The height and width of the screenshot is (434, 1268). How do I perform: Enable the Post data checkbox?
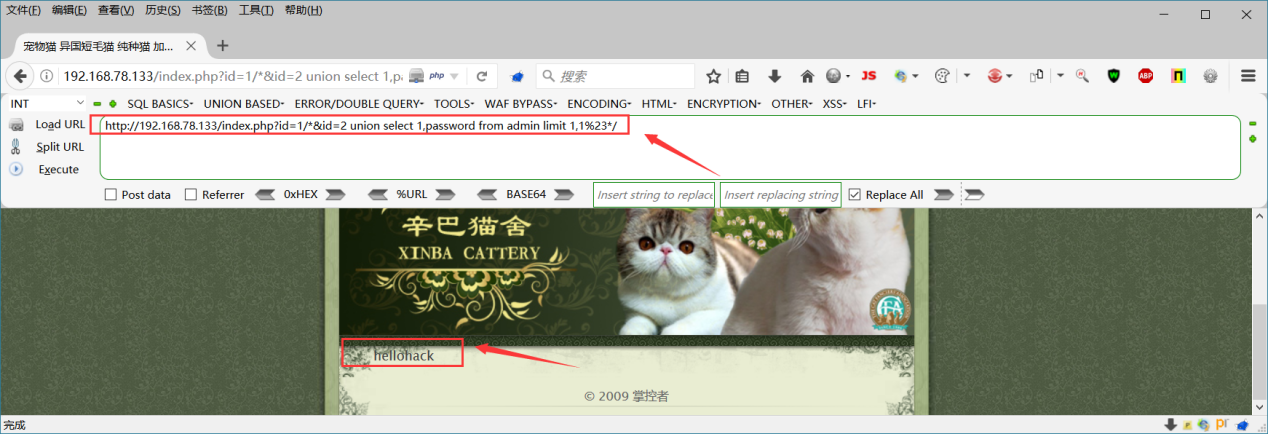(111, 195)
